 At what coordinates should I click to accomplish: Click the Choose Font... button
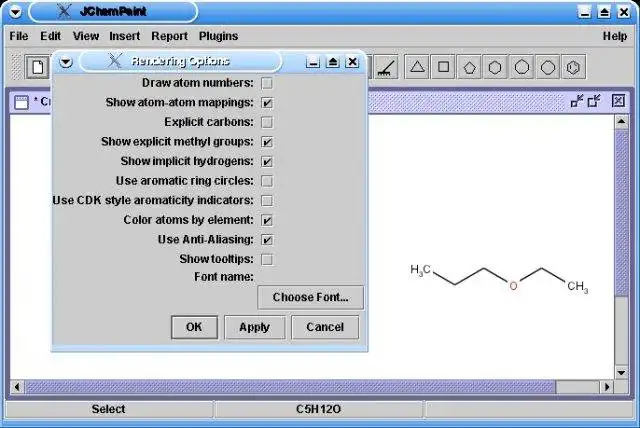pyautogui.click(x=311, y=297)
